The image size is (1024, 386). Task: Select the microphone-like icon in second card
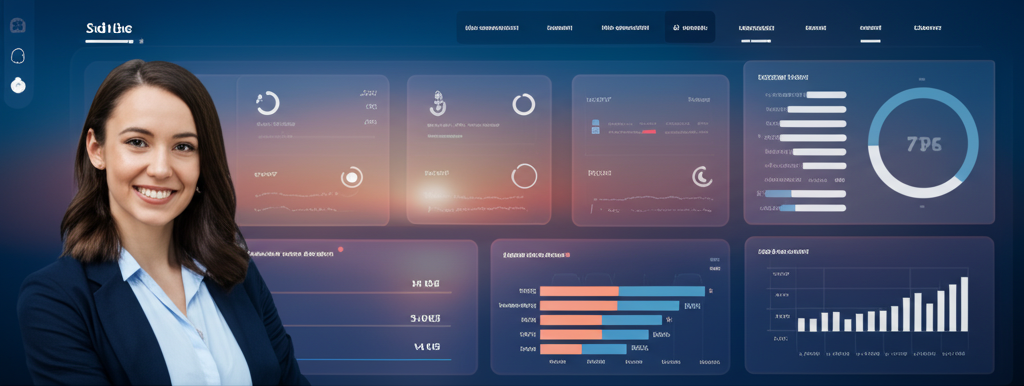point(437,103)
